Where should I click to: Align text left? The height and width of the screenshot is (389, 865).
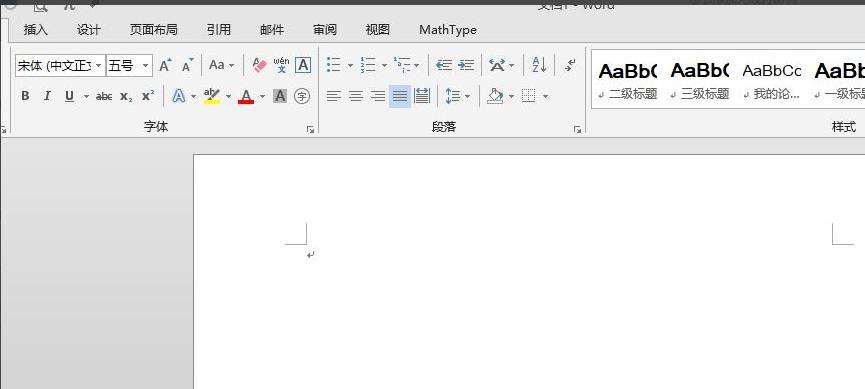pos(334,97)
